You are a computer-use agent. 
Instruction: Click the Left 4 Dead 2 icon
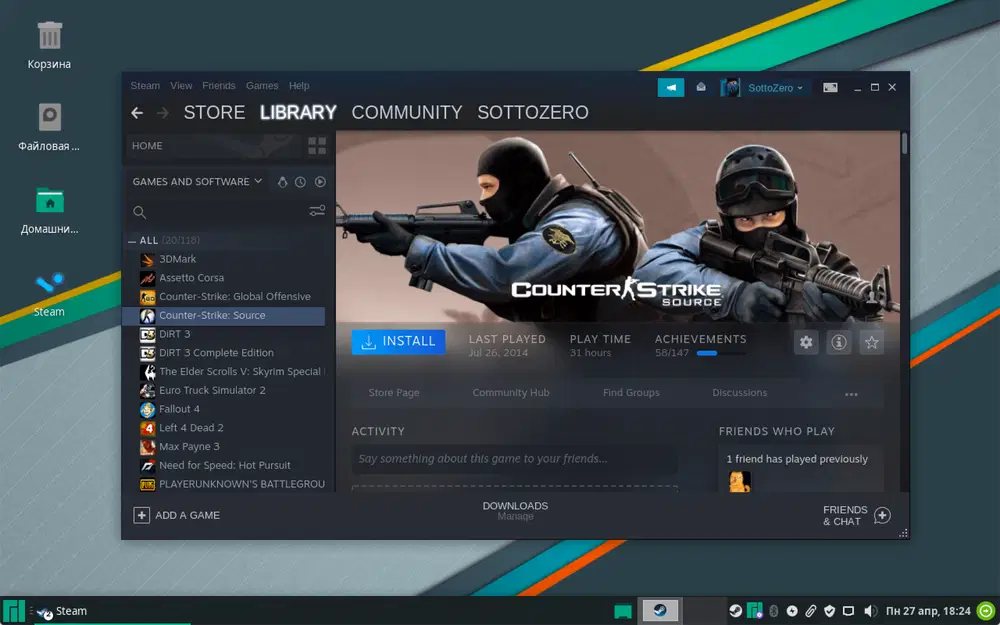pyautogui.click(x=147, y=428)
